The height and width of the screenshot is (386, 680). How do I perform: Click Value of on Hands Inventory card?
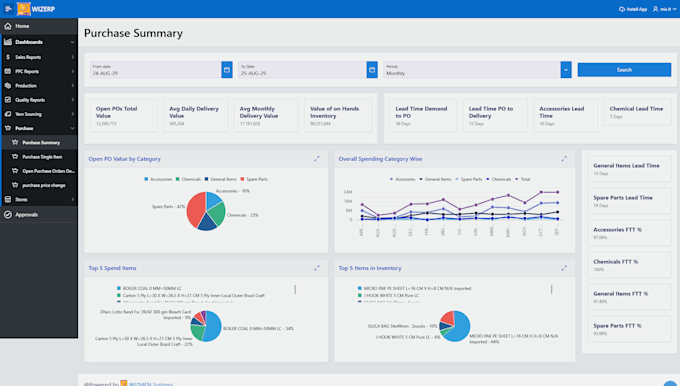(x=338, y=116)
